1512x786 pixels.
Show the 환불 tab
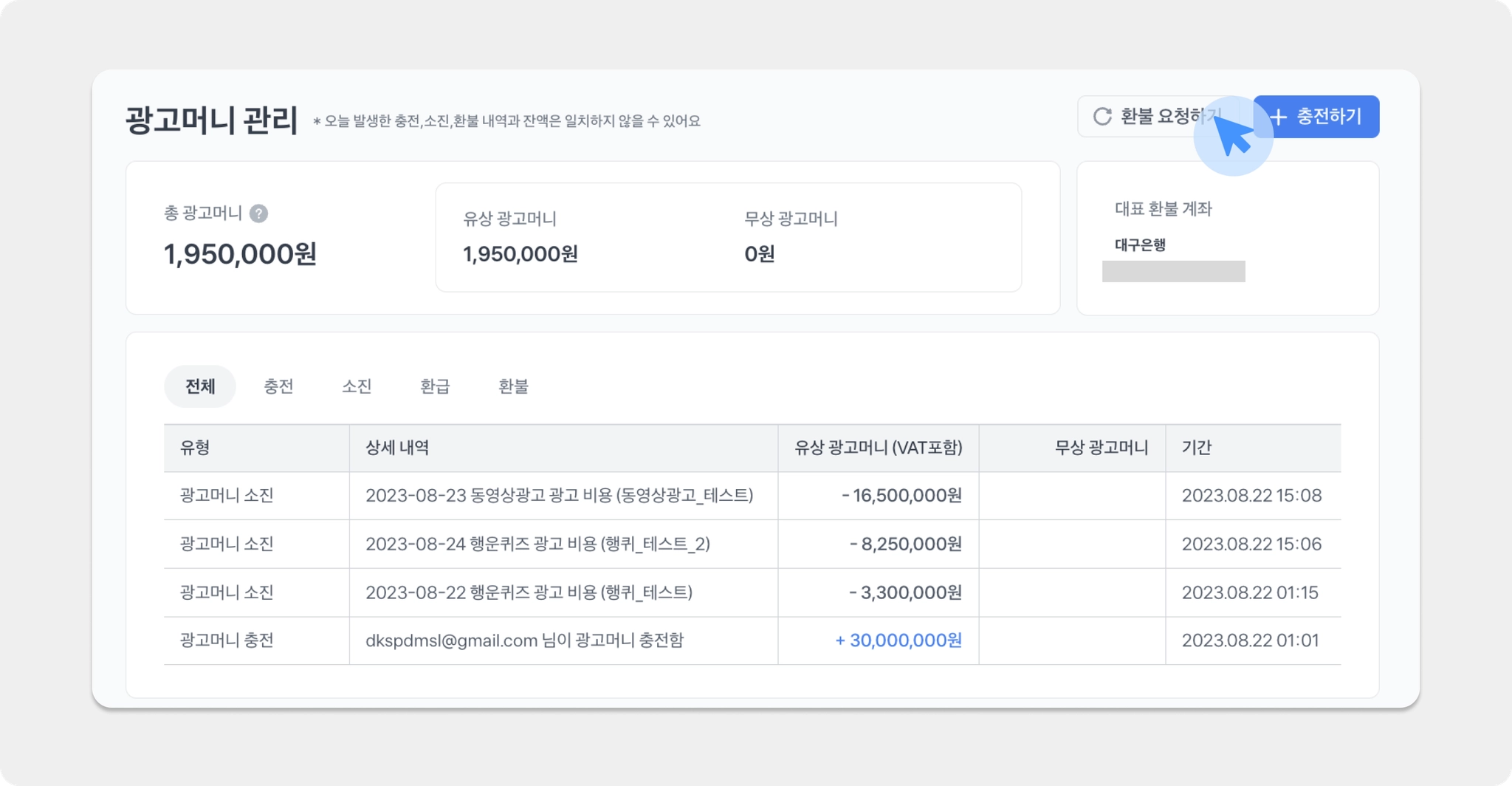pos(513,386)
